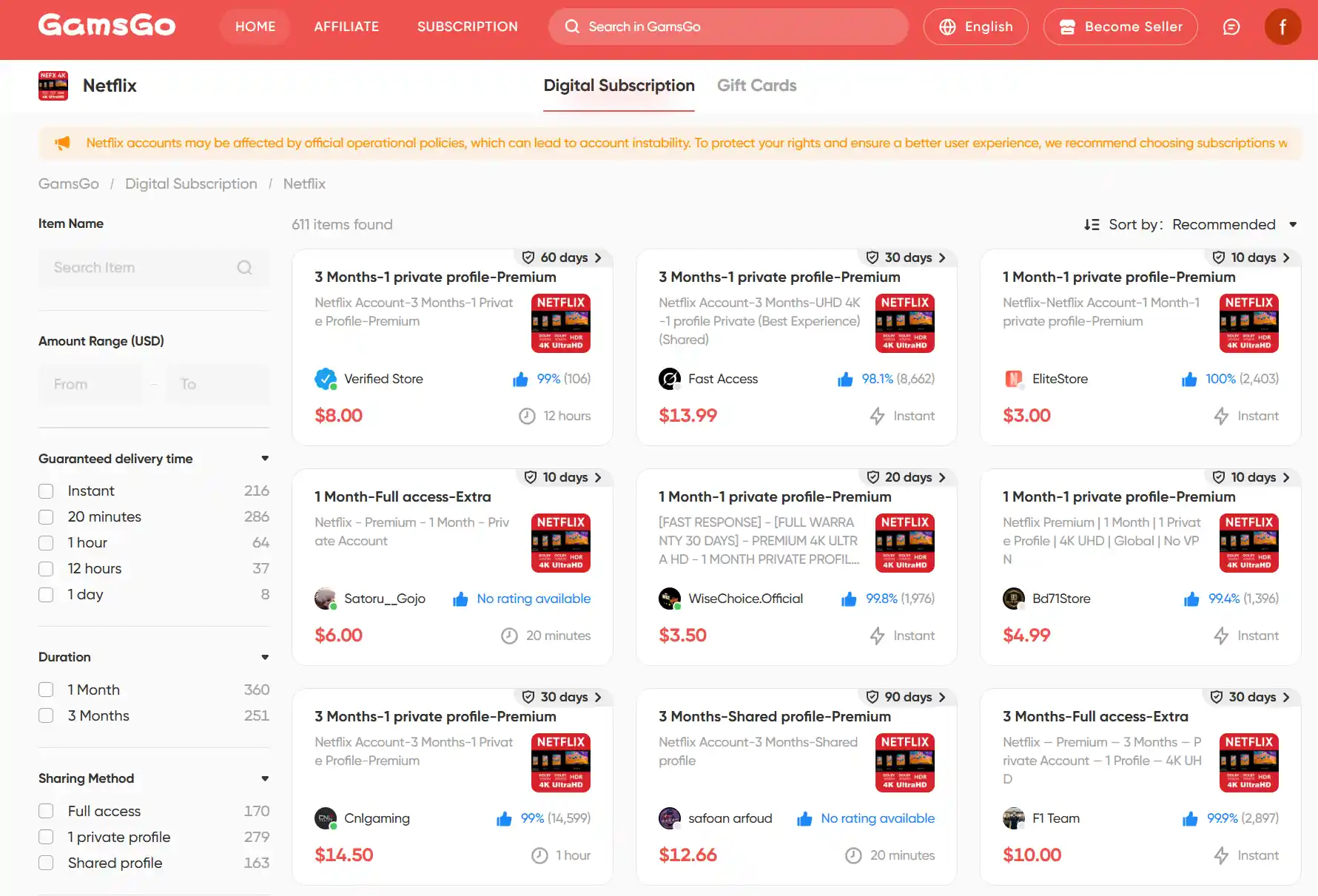Viewport: 1318px width, 896px height.
Task: Expand 20 days warranty on WiseChoice listing
Action: (907, 477)
